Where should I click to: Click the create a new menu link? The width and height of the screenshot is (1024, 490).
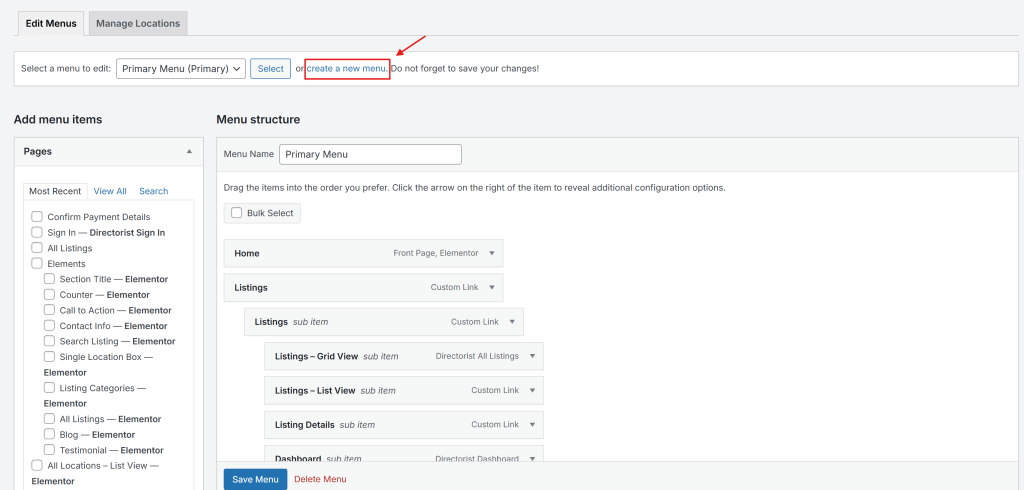346,69
